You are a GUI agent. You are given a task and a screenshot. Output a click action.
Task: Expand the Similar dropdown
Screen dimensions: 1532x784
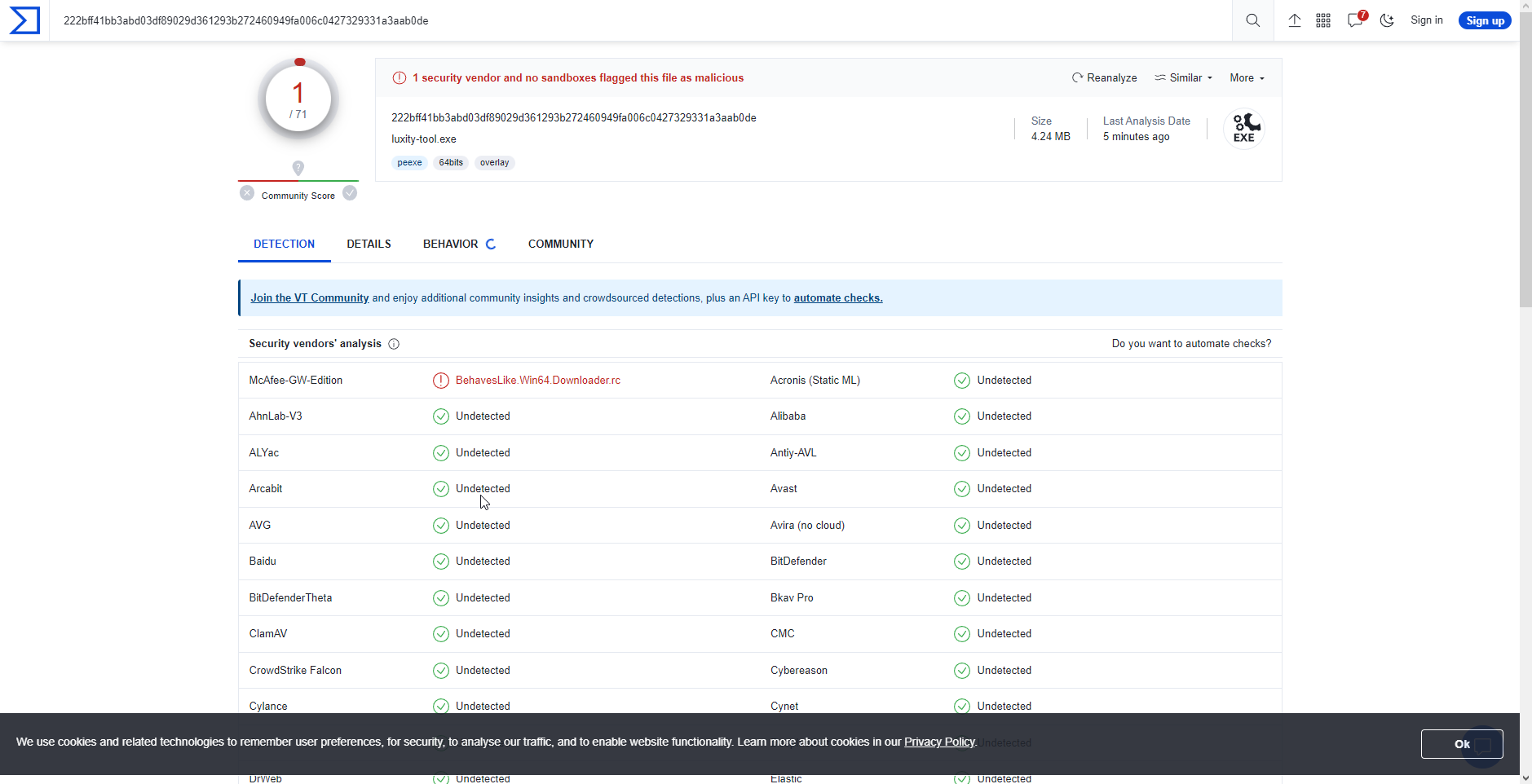coord(1184,78)
